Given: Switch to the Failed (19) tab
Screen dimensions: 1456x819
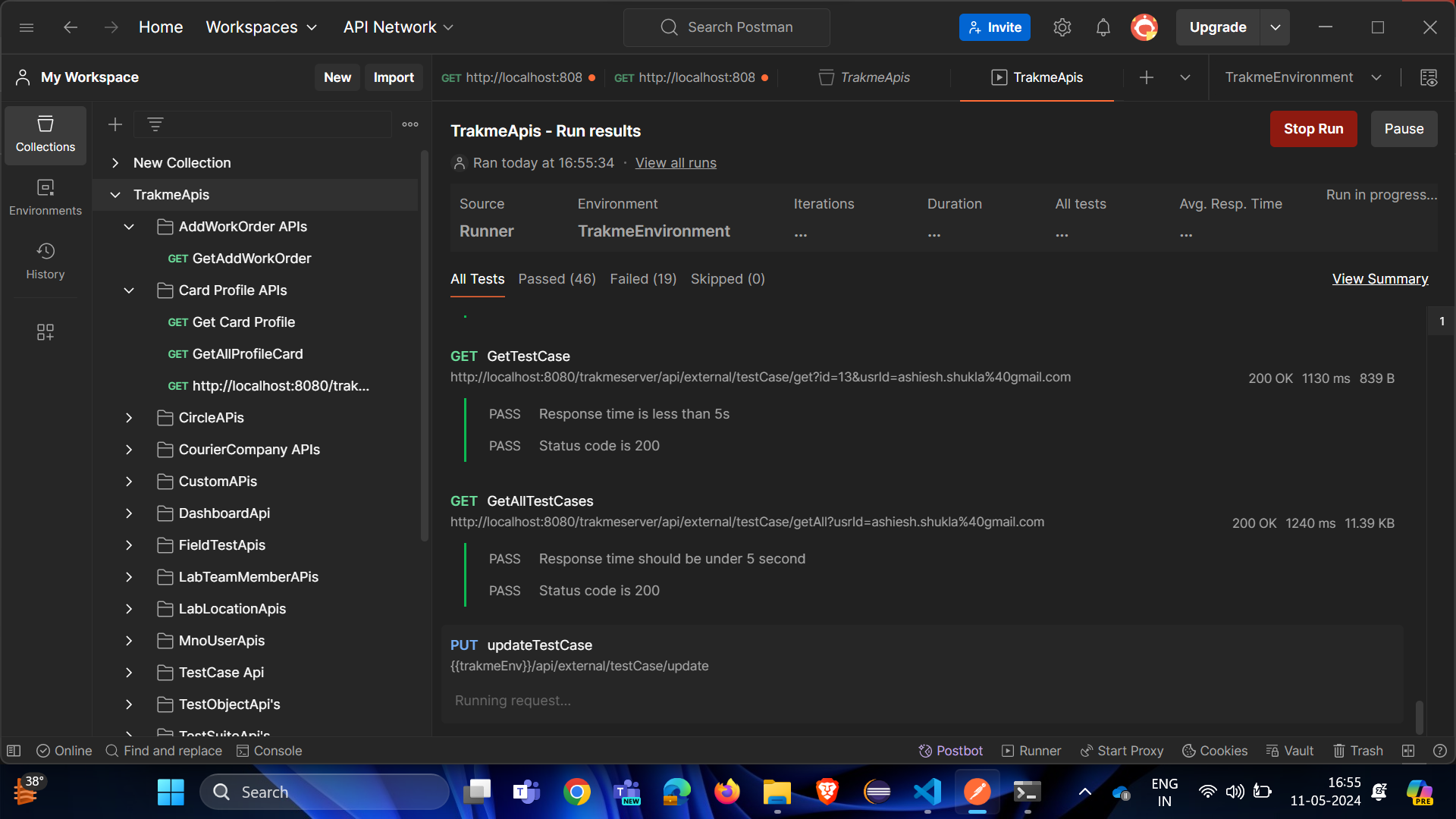Looking at the screenshot, I should [x=643, y=279].
